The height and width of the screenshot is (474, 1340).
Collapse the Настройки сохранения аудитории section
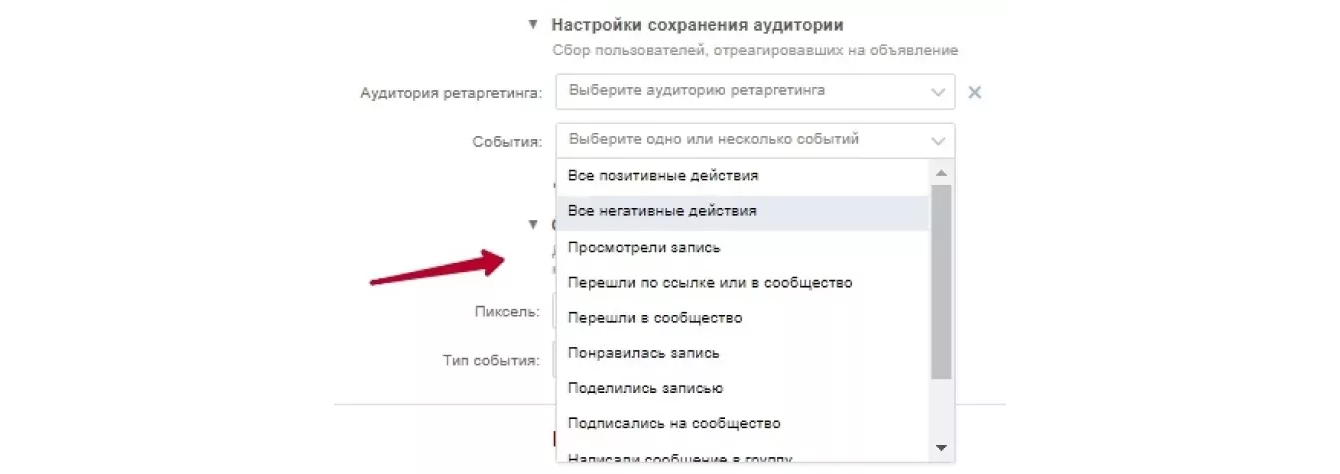[533, 25]
